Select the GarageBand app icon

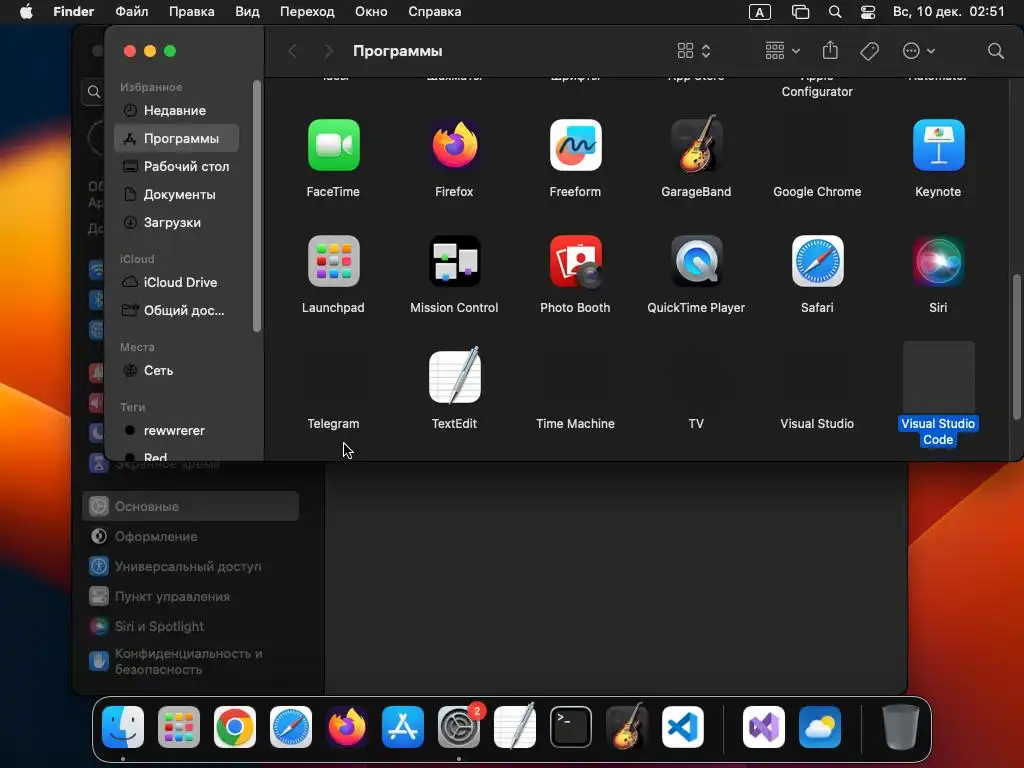point(697,144)
